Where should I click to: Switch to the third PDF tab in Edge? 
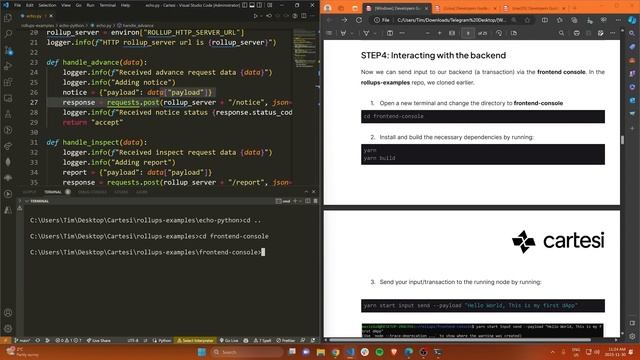(535, 8)
